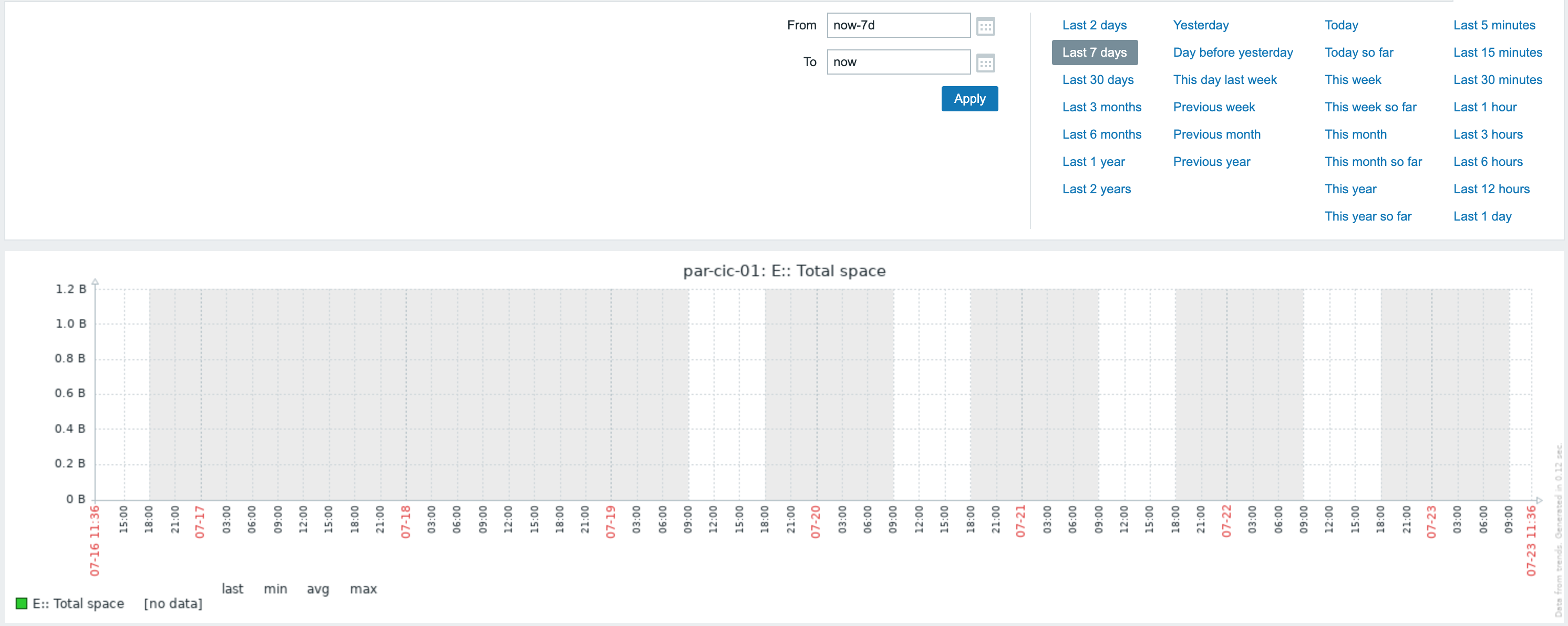Select Last 2 days range
This screenshot has width=1568, height=626.
point(1095,25)
